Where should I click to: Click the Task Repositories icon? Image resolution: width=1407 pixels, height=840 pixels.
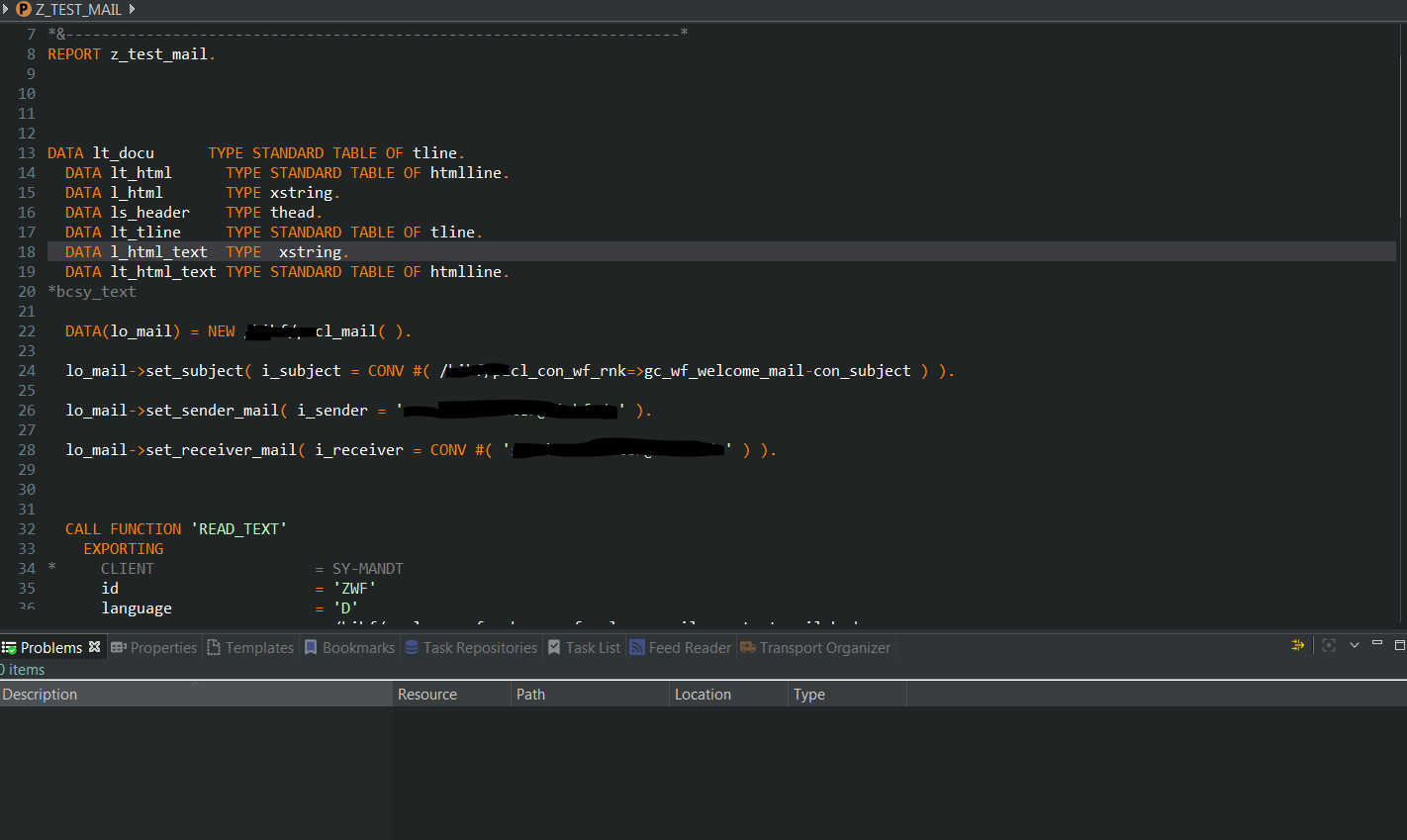[412, 647]
